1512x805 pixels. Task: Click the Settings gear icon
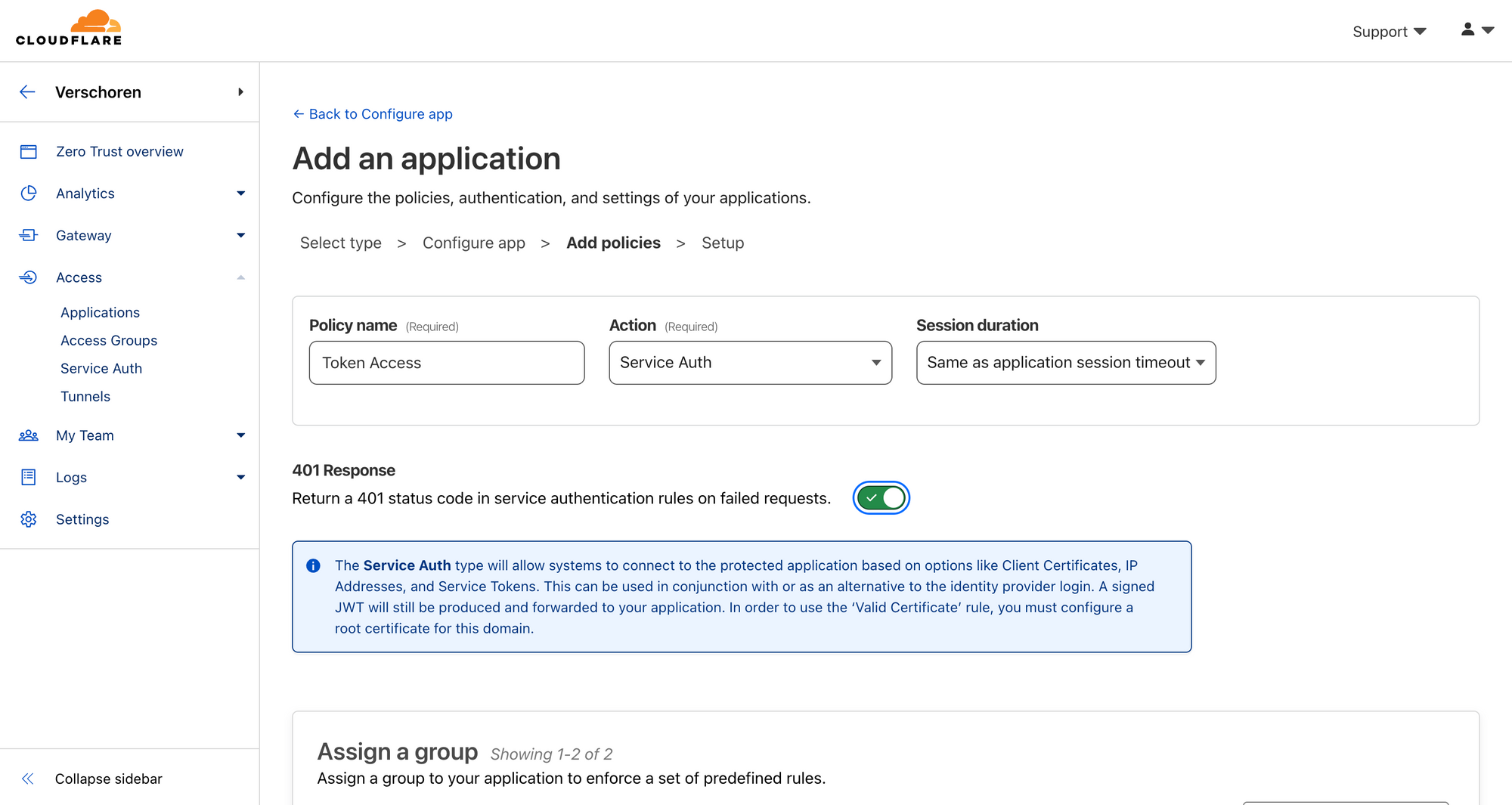coord(29,519)
